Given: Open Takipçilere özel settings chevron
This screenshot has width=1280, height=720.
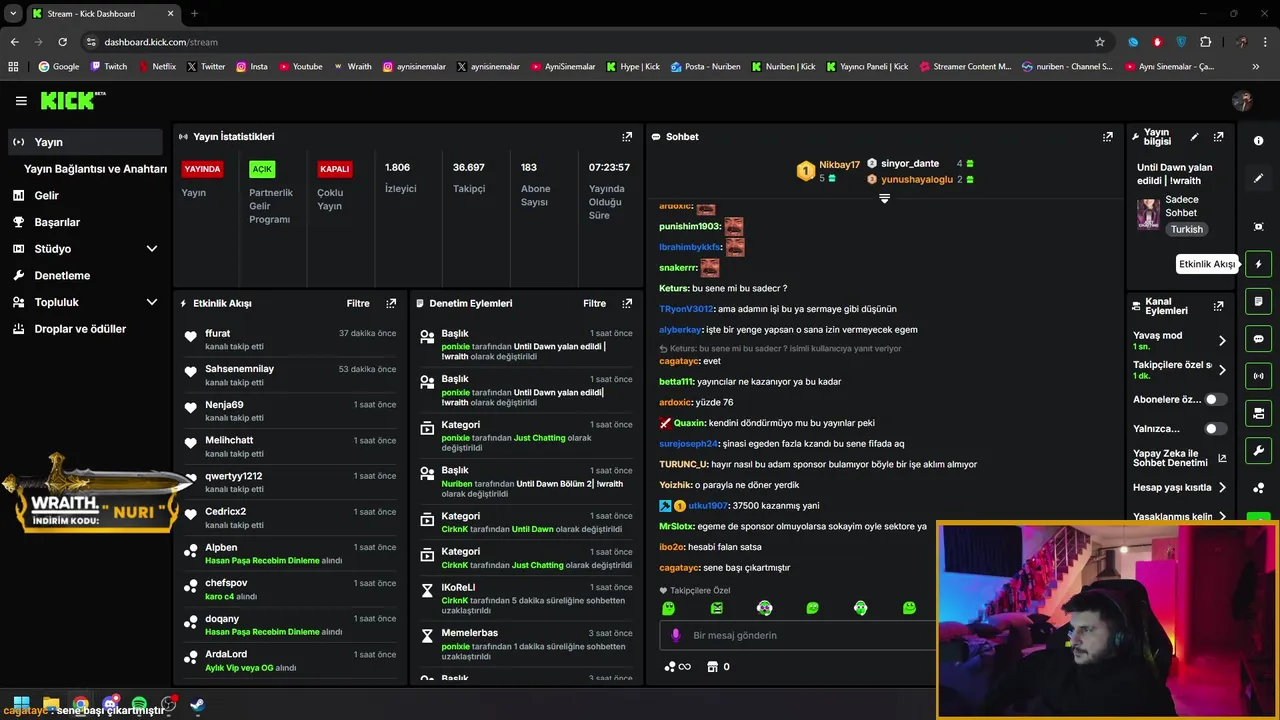Looking at the screenshot, I should tap(1222, 370).
